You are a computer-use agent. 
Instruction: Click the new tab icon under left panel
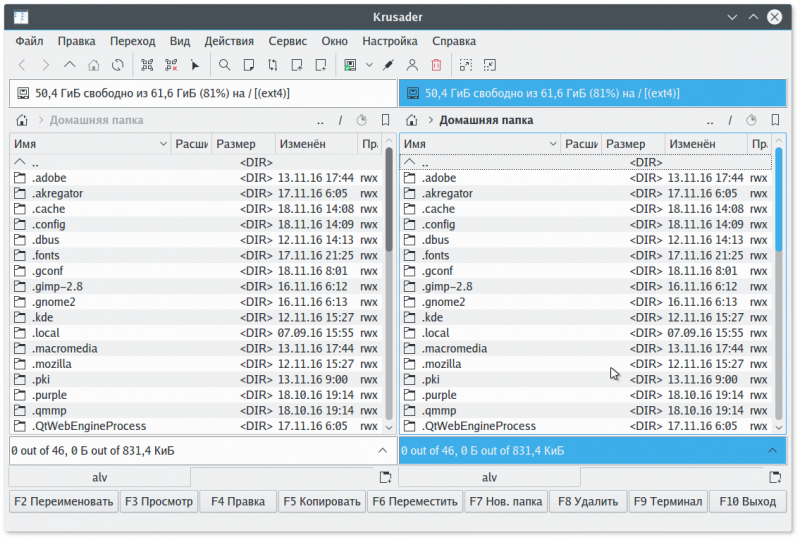click(385, 477)
